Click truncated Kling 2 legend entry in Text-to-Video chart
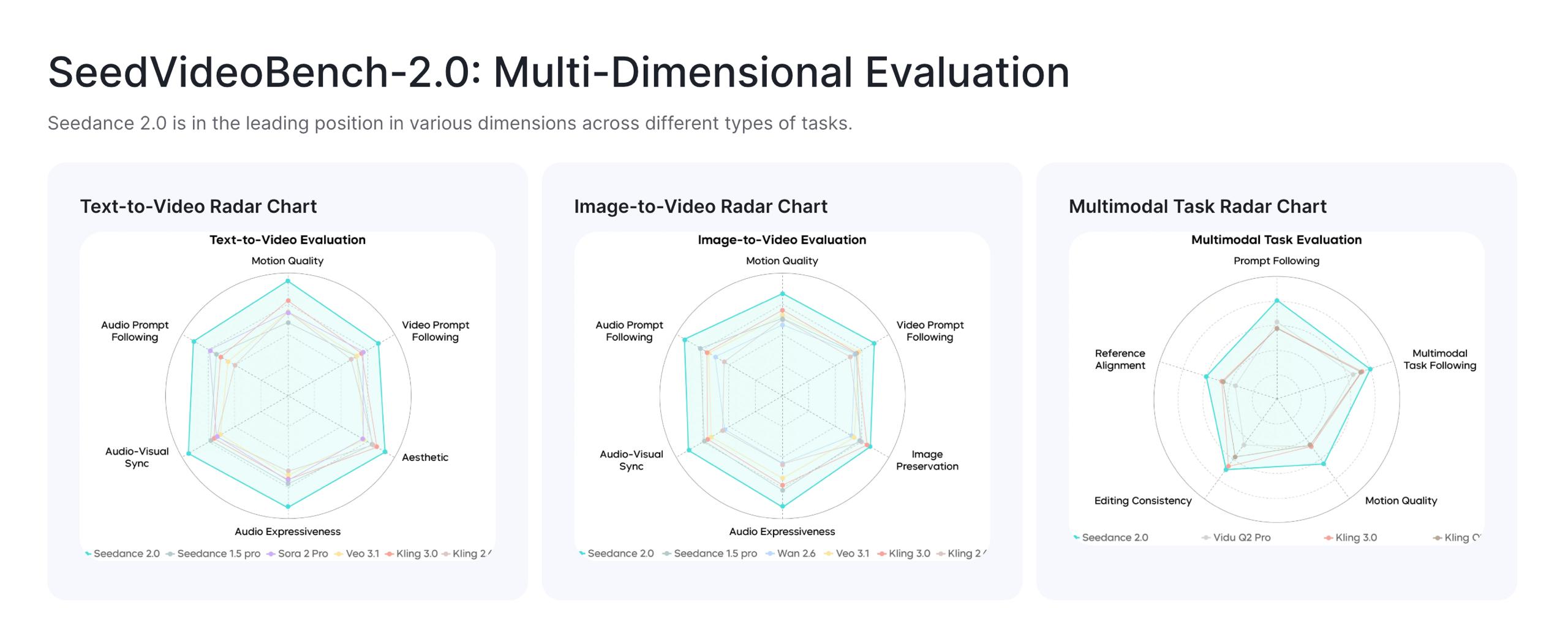This screenshot has height=635, width=1568. [x=469, y=553]
